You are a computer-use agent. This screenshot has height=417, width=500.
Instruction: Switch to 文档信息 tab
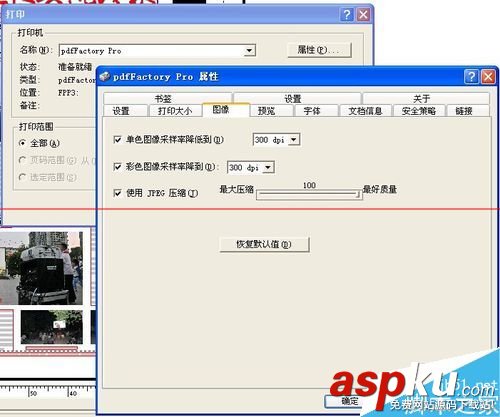[366, 110]
